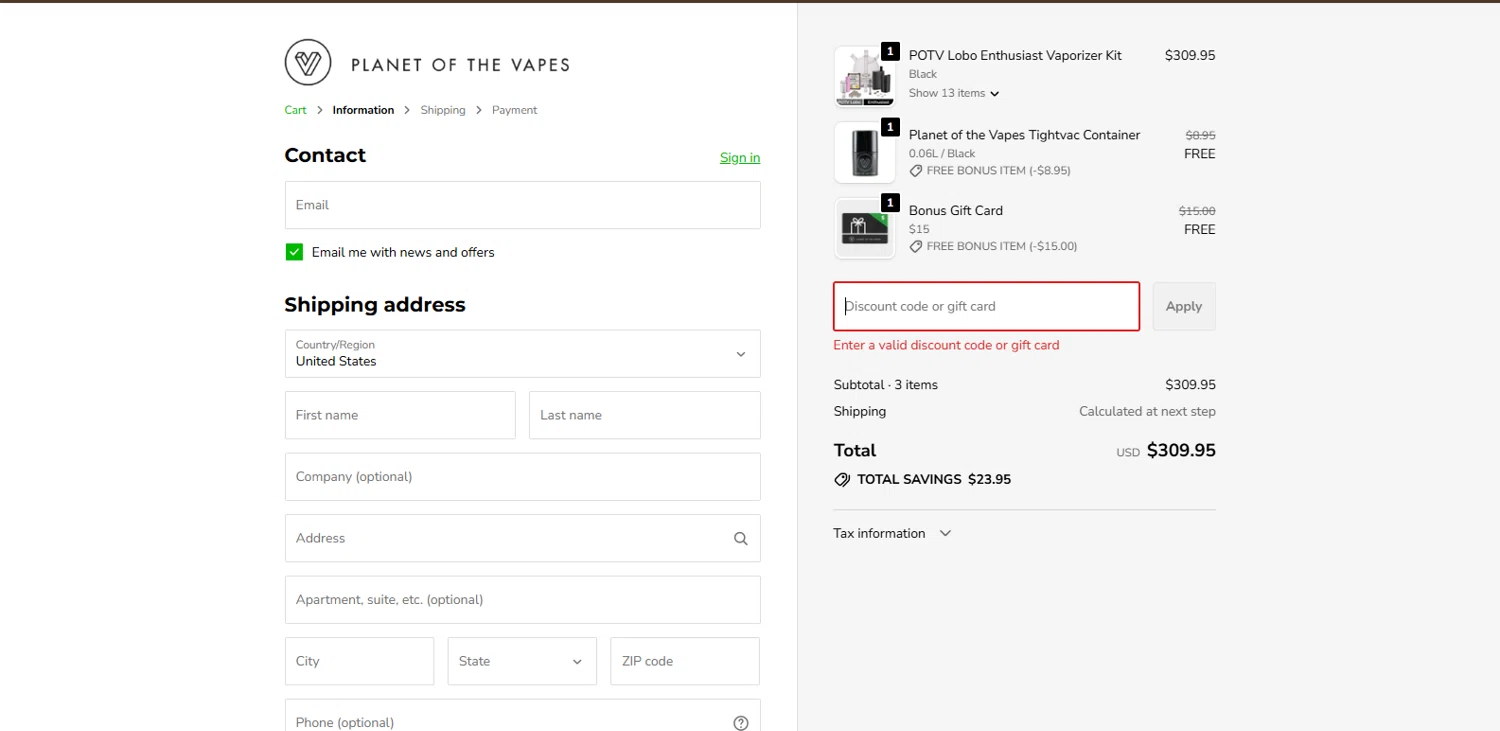This screenshot has height=731, width=1500.
Task: Click the Subtotal · 3 items label
Action: [x=885, y=385]
